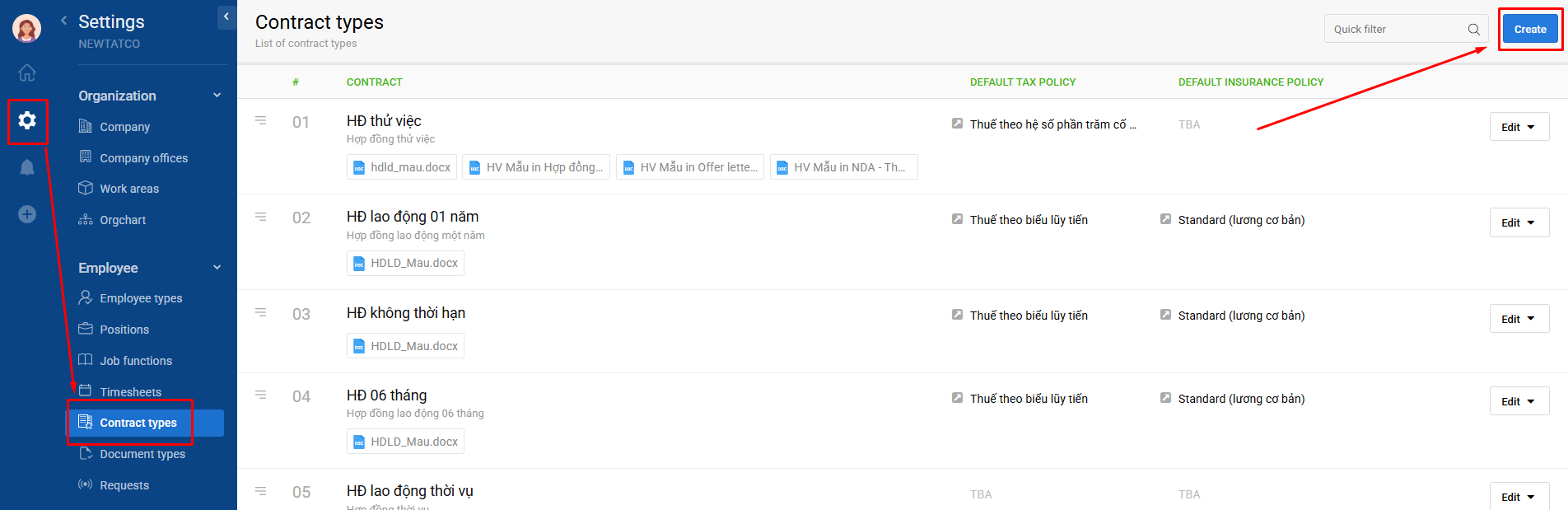Click the Orgchart icon in menu
The width and height of the screenshot is (1568, 510).
(x=85, y=220)
